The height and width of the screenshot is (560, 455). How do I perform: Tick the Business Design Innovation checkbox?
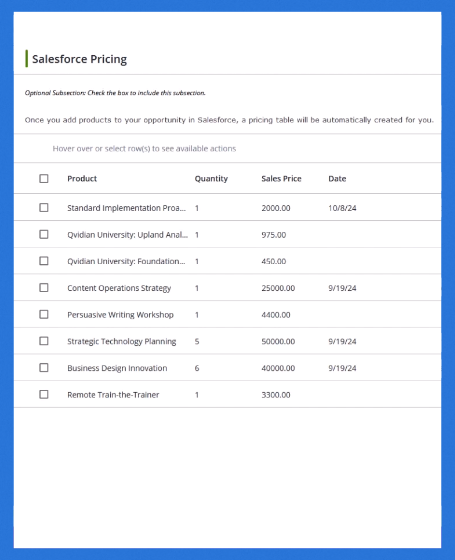click(x=44, y=368)
